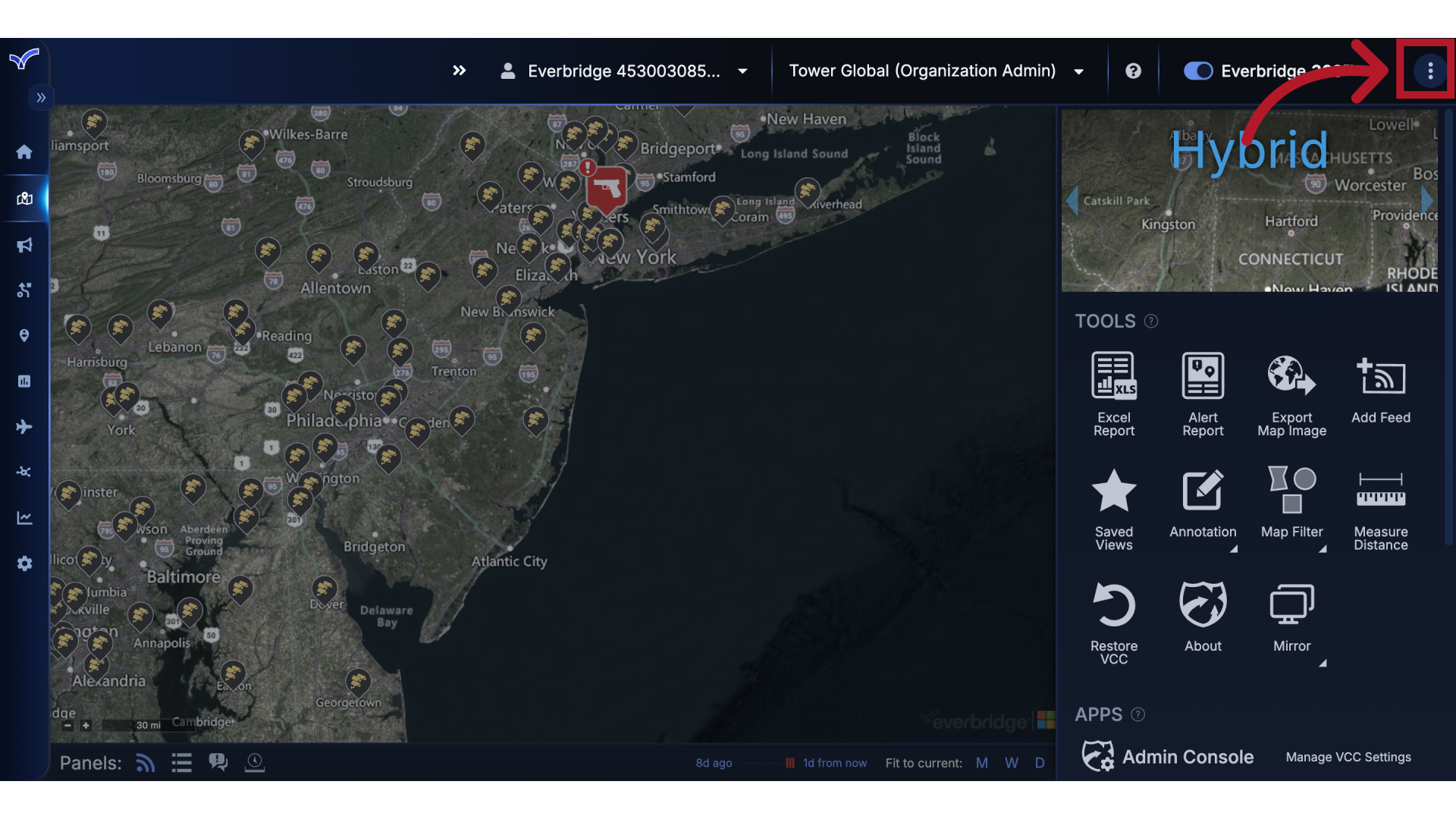1456x819 pixels.
Task: Click the 8d ago timeline marker
Action: pos(713,763)
